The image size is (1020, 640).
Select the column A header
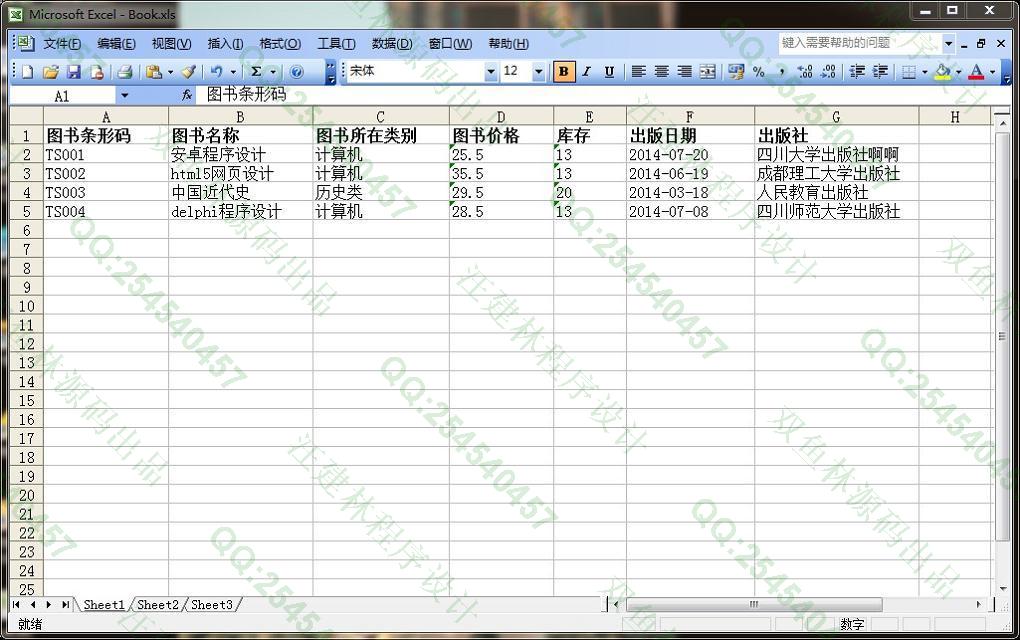pyautogui.click(x=106, y=116)
